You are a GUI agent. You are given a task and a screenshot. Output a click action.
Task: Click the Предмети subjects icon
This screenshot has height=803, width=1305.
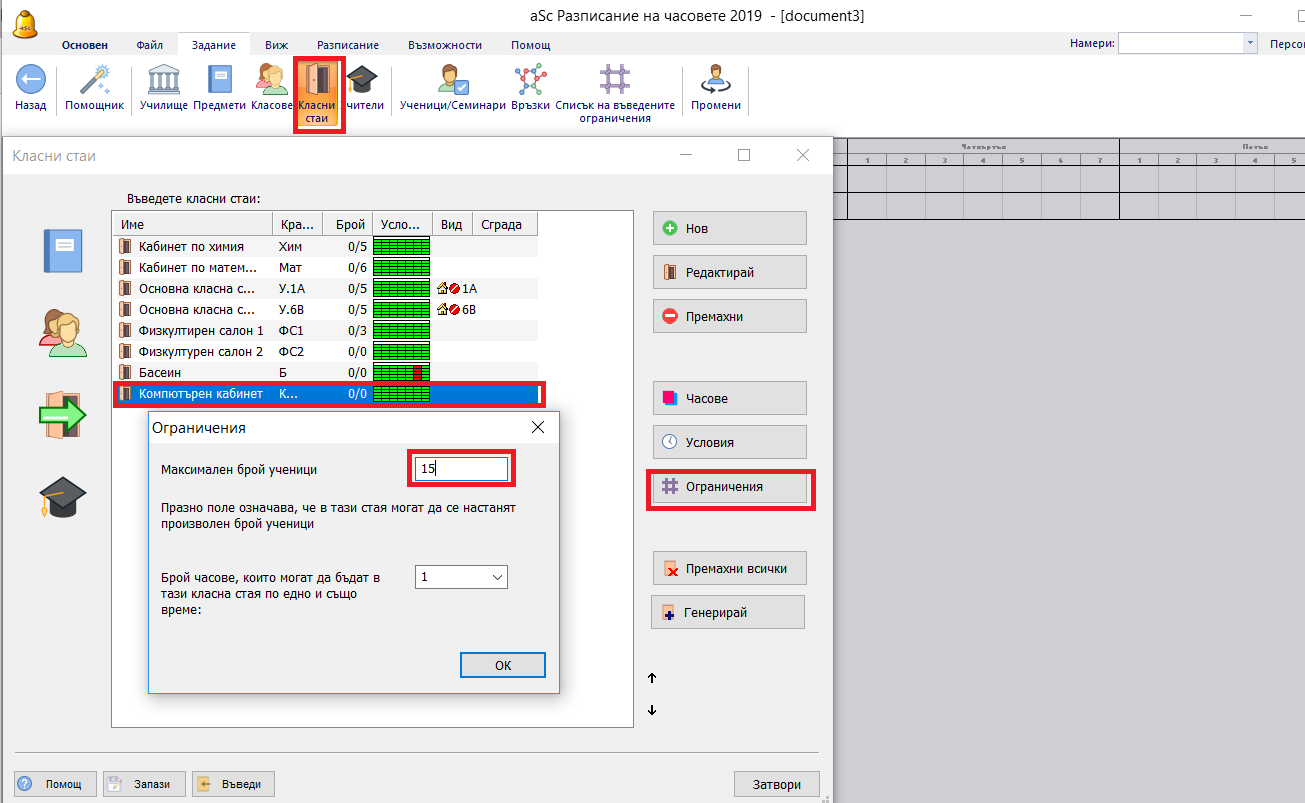coord(219,80)
